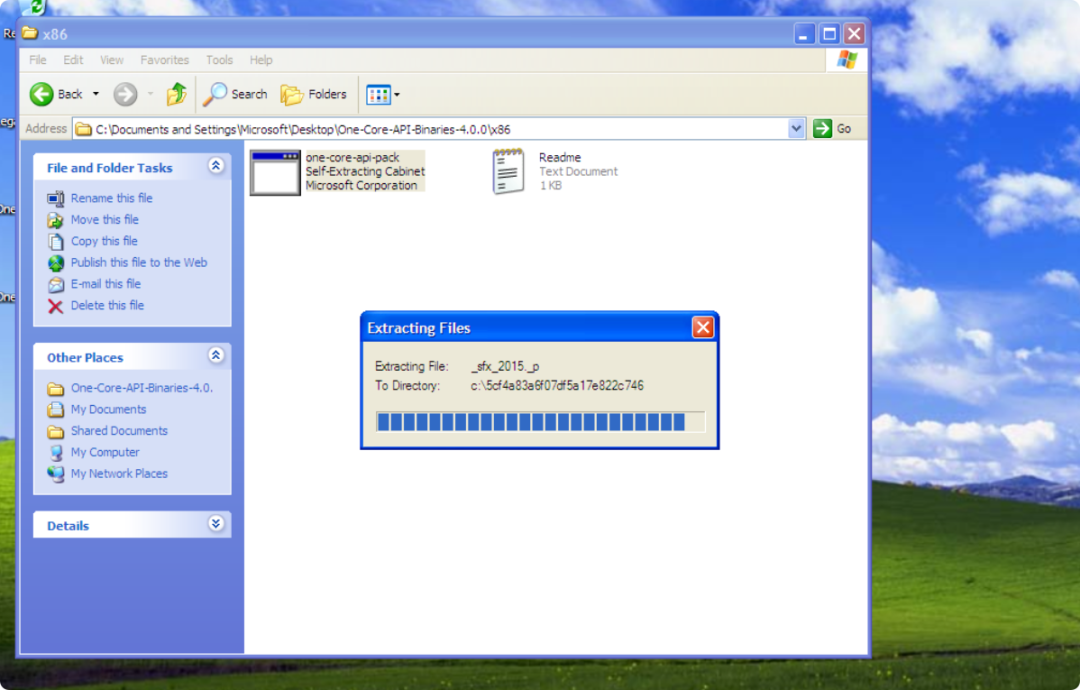This screenshot has width=1080, height=690.
Task: Open the Tools menu
Action: [x=219, y=60]
